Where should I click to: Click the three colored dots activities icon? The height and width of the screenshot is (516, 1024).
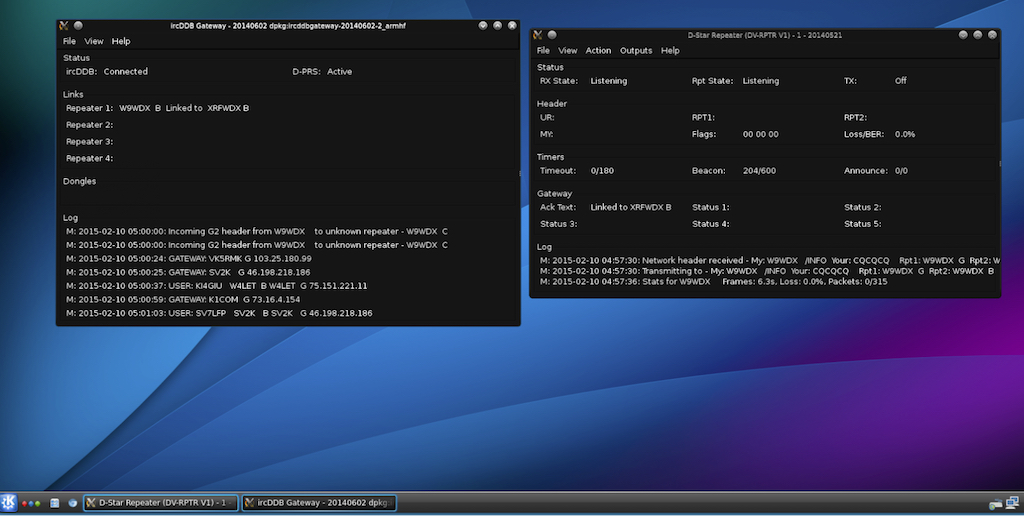point(31,503)
